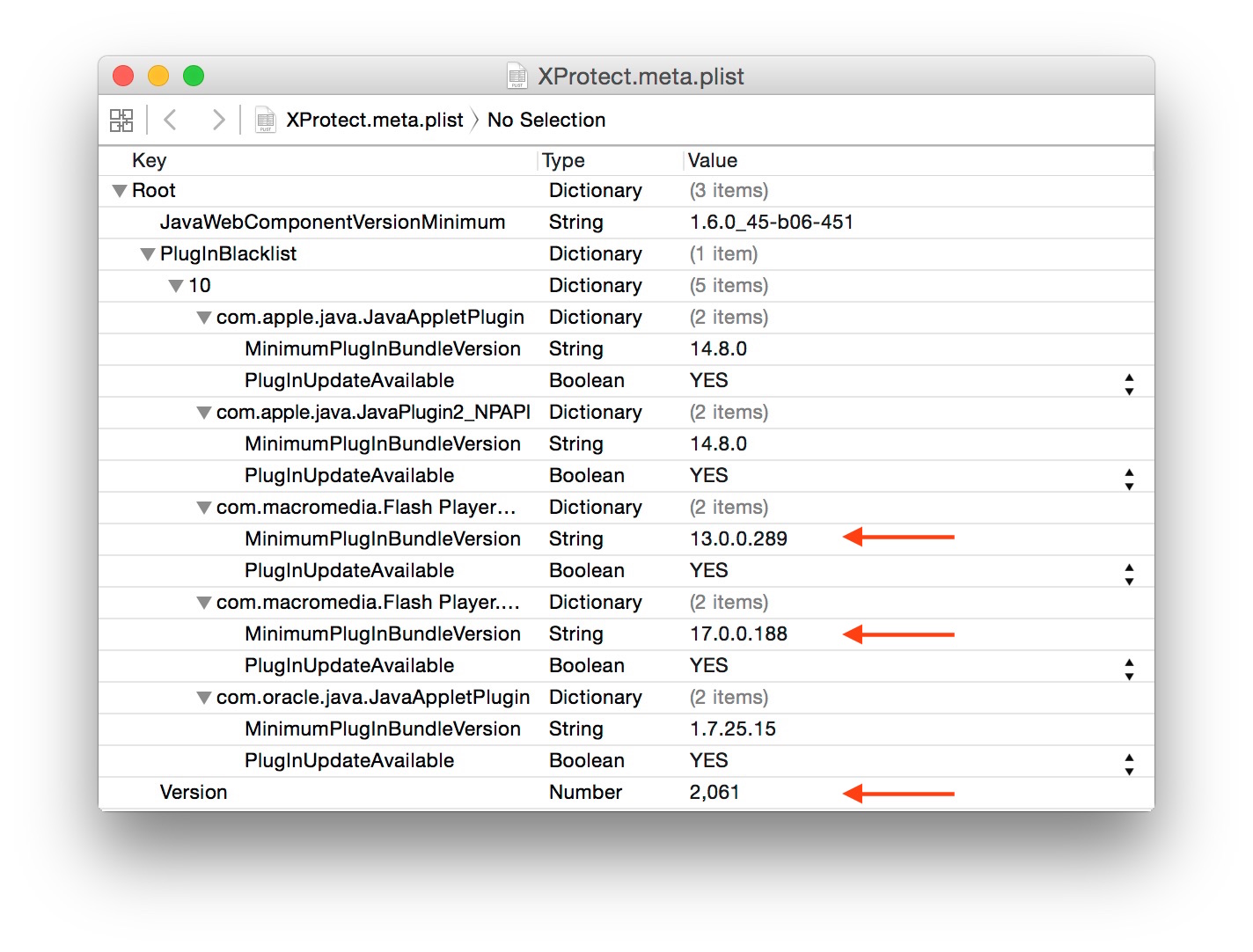Go back with the left chevron

click(171, 120)
